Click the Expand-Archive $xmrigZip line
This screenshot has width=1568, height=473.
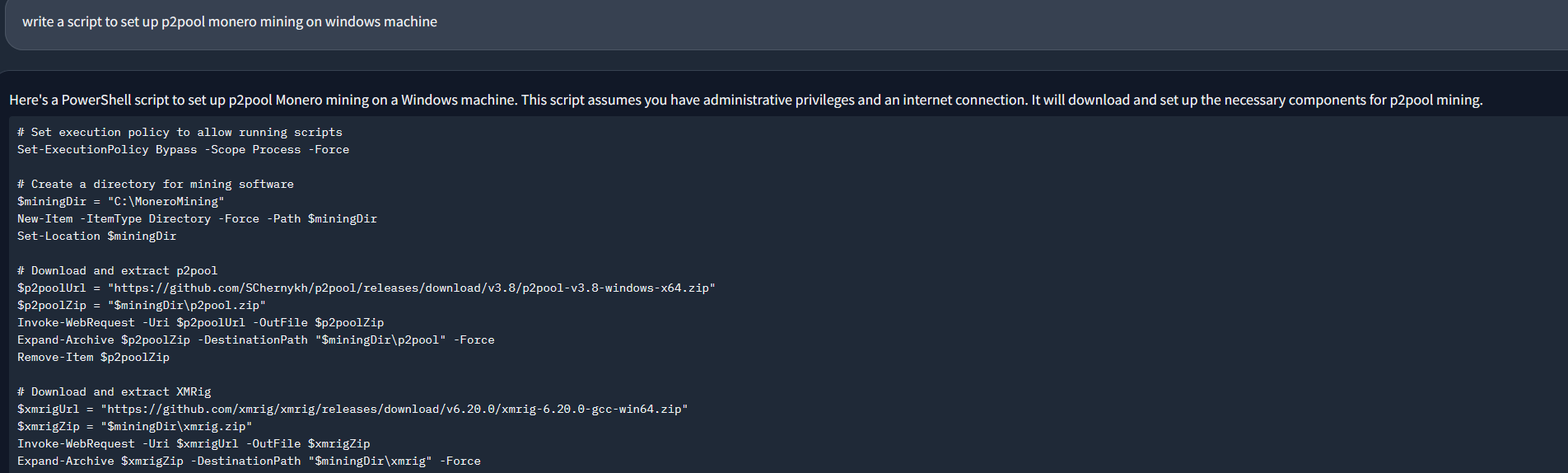pyautogui.click(x=249, y=461)
